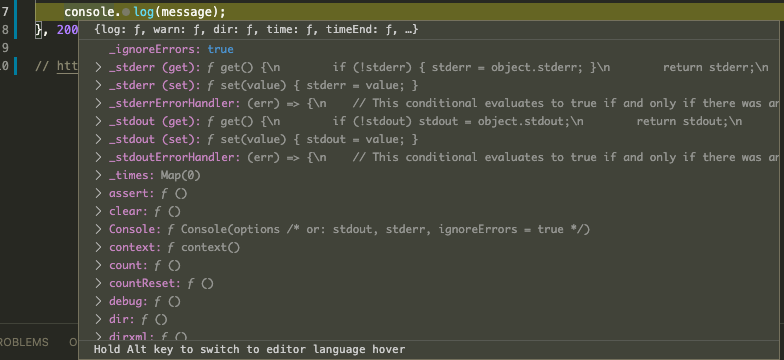
Task: Expand the assert function row
Action: 98,194
